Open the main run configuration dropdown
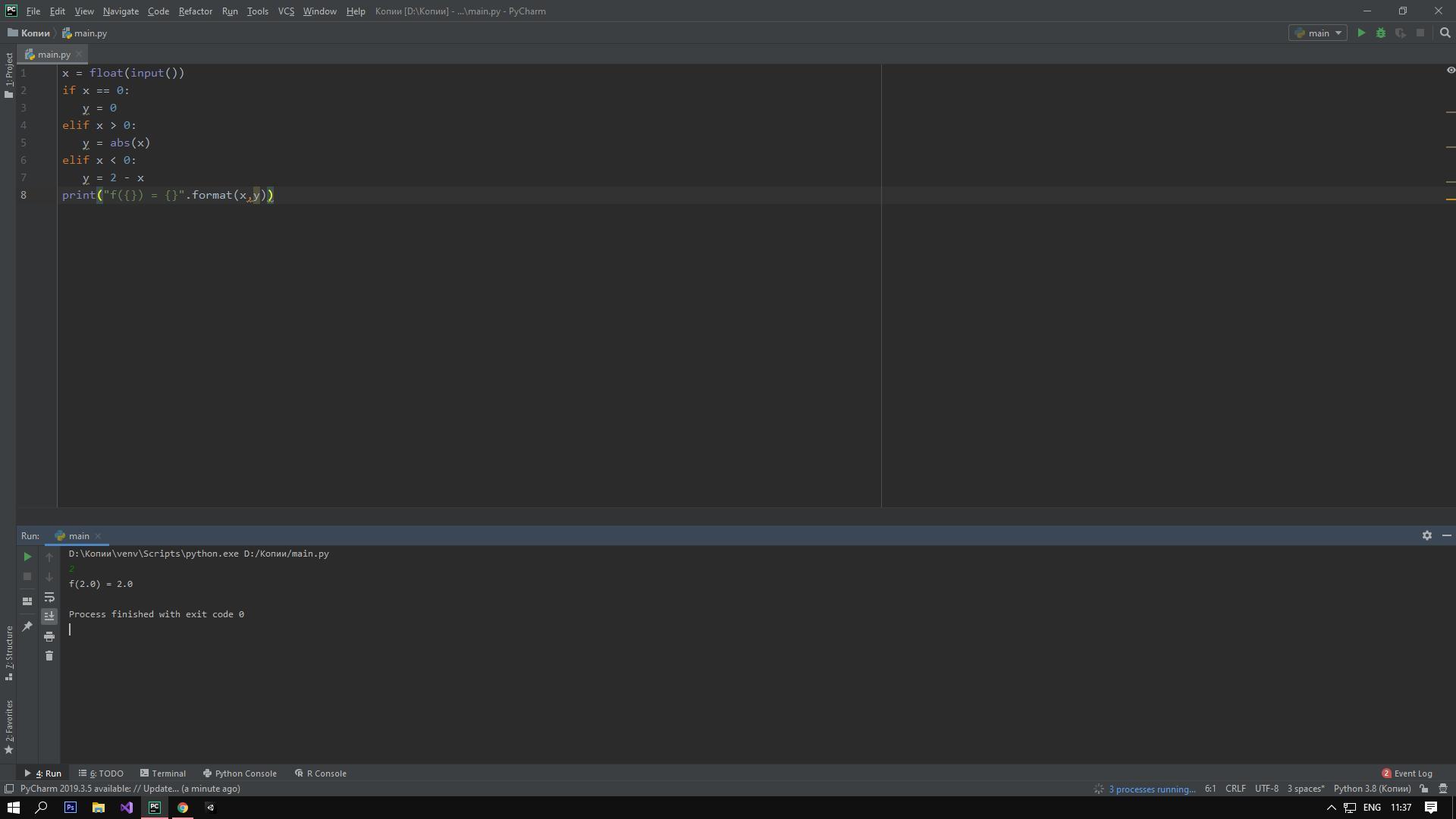Screen dimensions: 1456x819 (x=1318, y=33)
